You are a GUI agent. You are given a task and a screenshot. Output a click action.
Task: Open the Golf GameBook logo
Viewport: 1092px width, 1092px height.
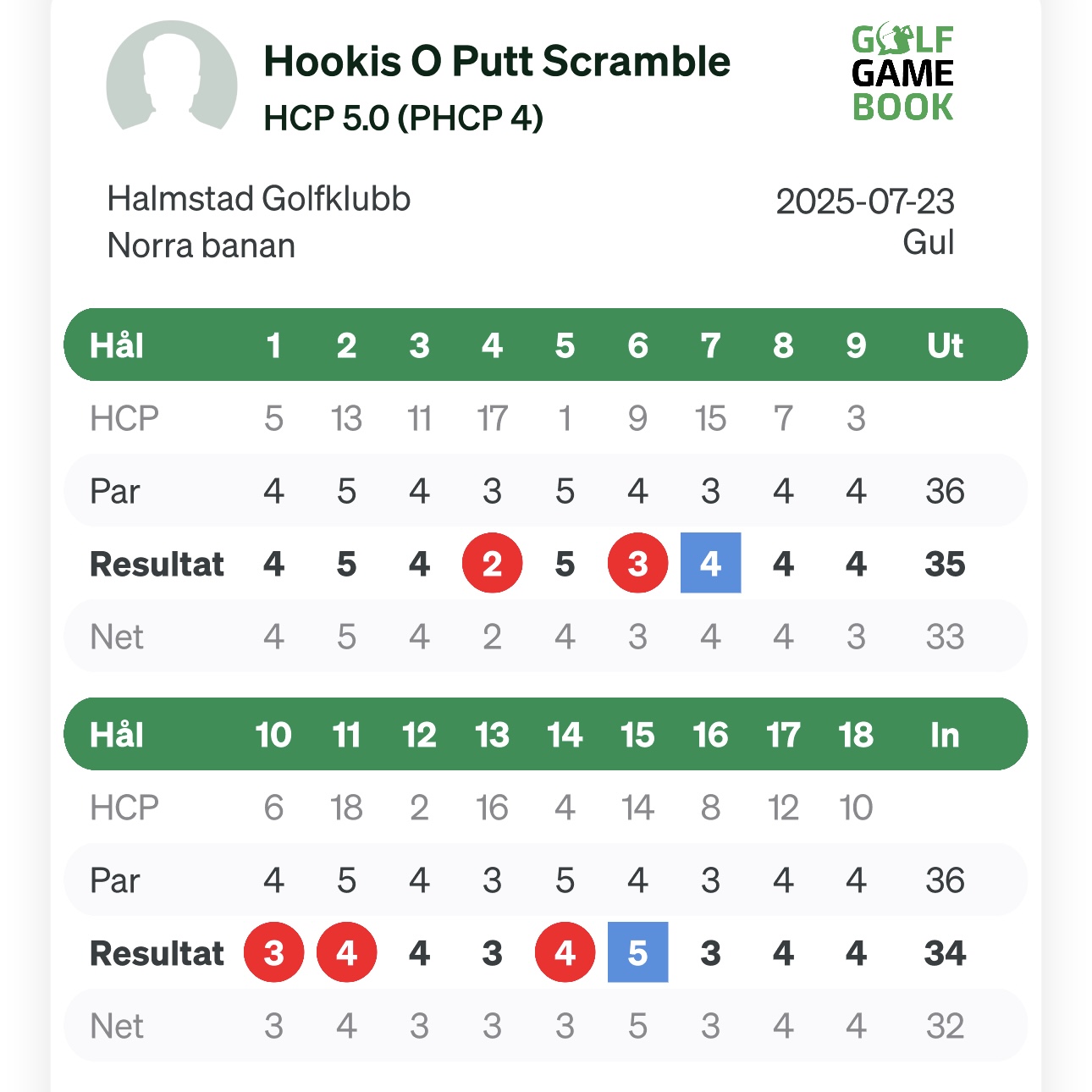click(x=902, y=74)
